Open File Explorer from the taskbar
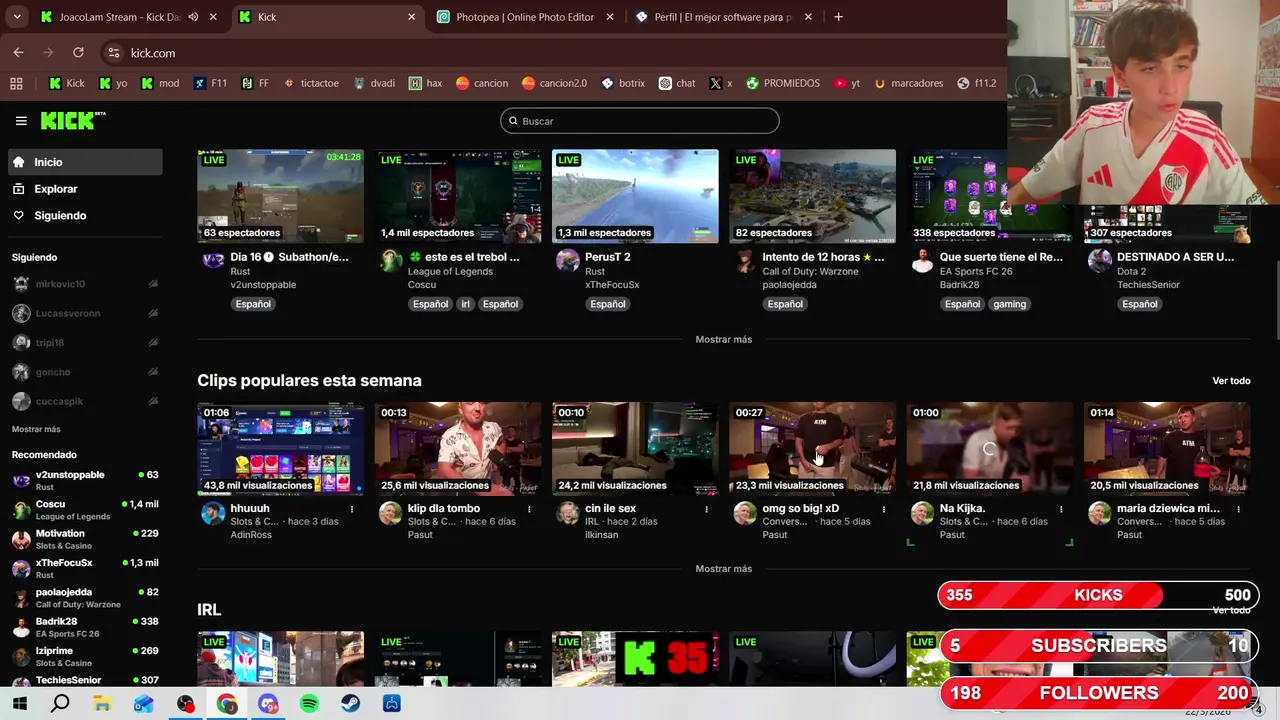Viewport: 1280px width, 720px height. 102,704
